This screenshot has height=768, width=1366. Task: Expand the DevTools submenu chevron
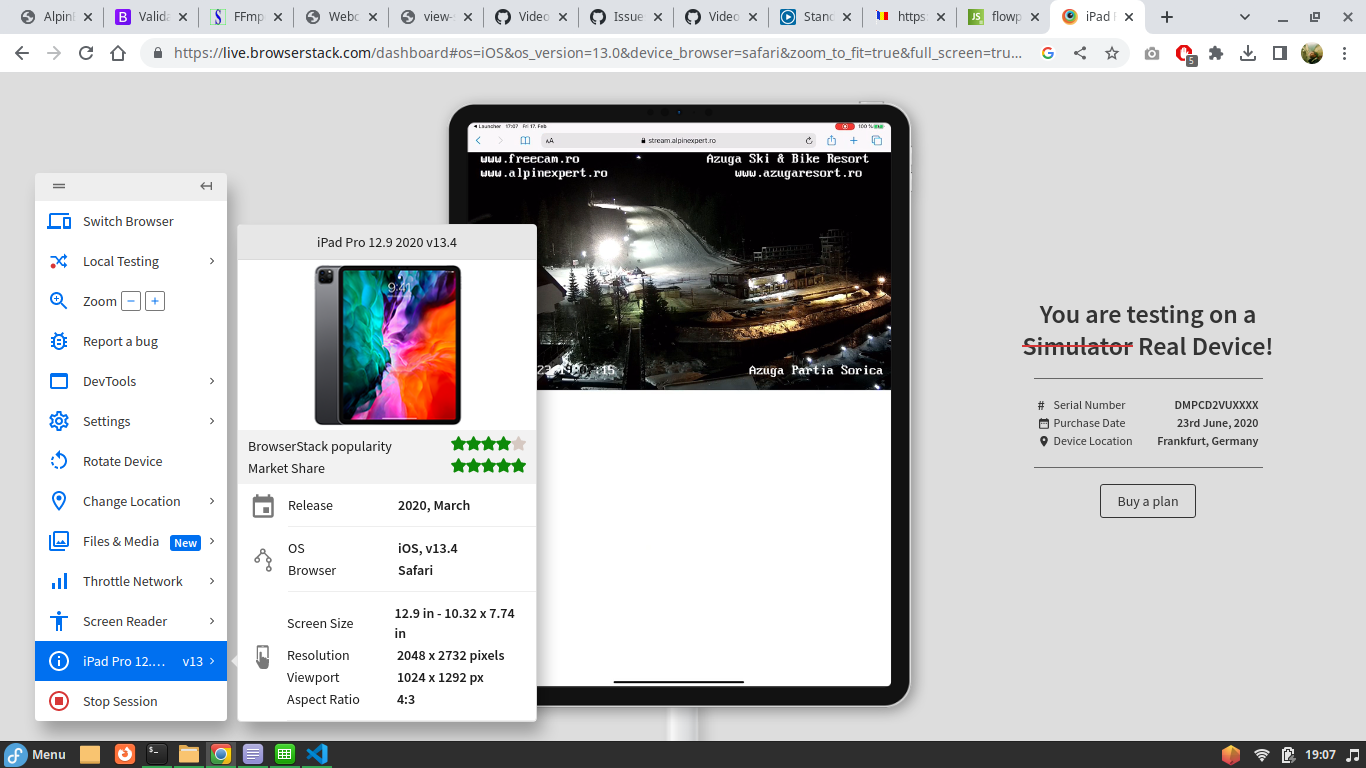tap(212, 381)
